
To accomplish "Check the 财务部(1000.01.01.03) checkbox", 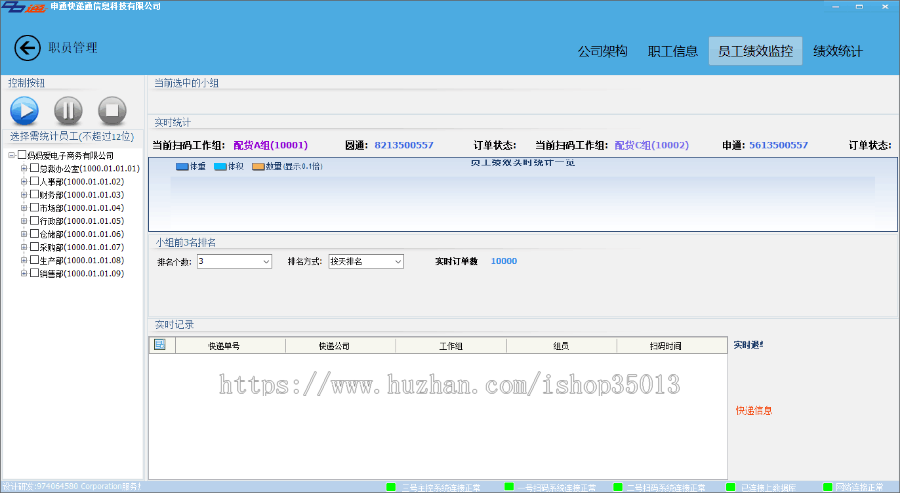I will click(34, 195).
